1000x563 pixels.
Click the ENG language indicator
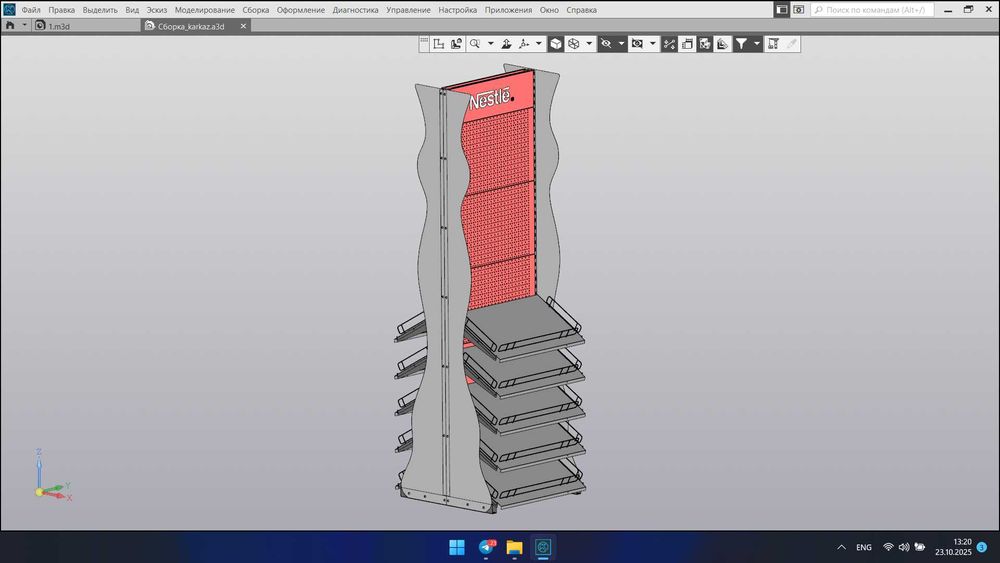863,547
